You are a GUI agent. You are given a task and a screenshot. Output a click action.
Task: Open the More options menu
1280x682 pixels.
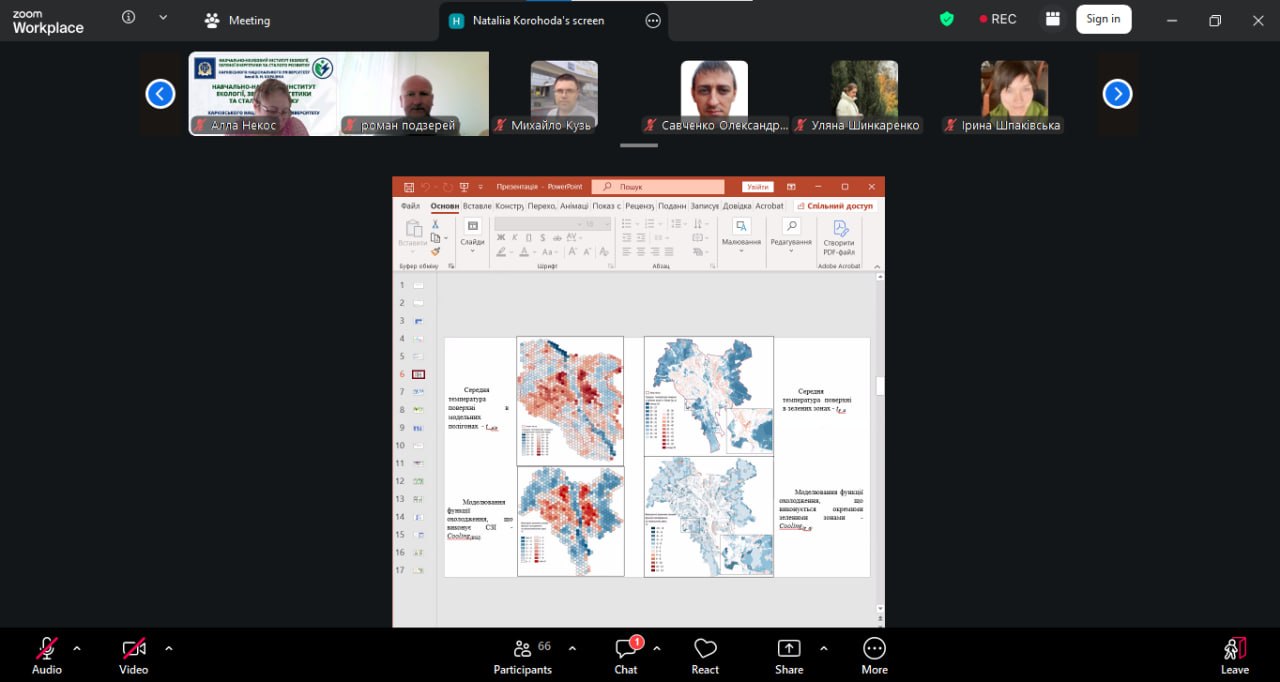pos(874,655)
